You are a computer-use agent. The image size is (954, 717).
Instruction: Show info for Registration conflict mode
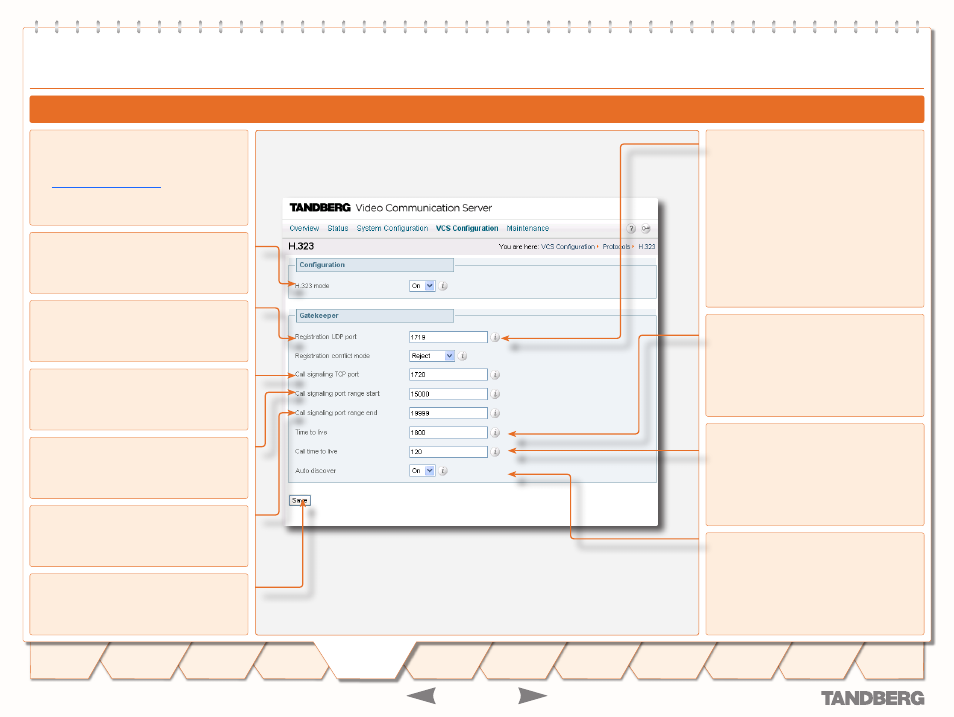[462, 356]
